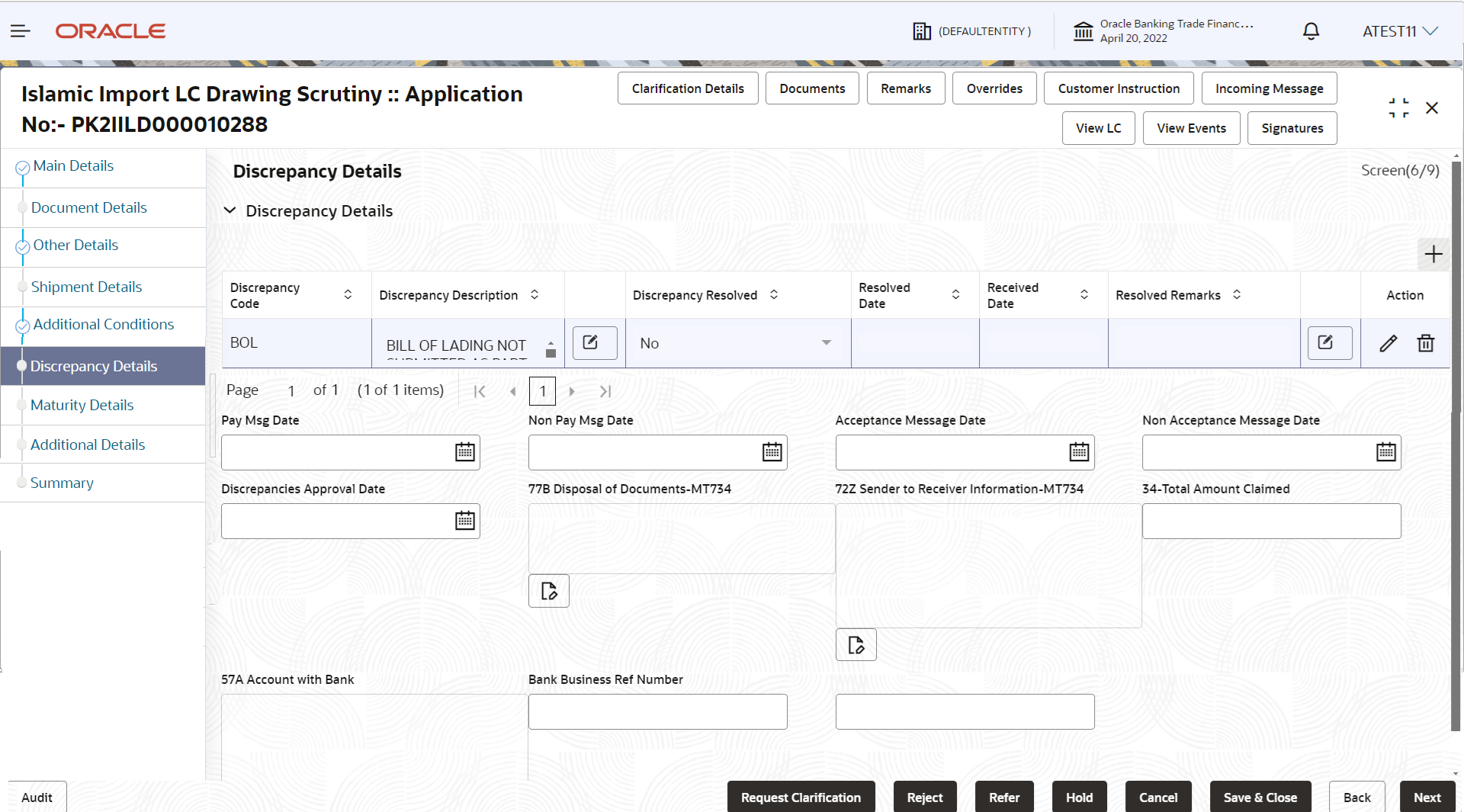Viewport: 1464px width, 812px height.
Task: Sort by Resolved Remarks column
Action: pyautogui.click(x=1237, y=295)
